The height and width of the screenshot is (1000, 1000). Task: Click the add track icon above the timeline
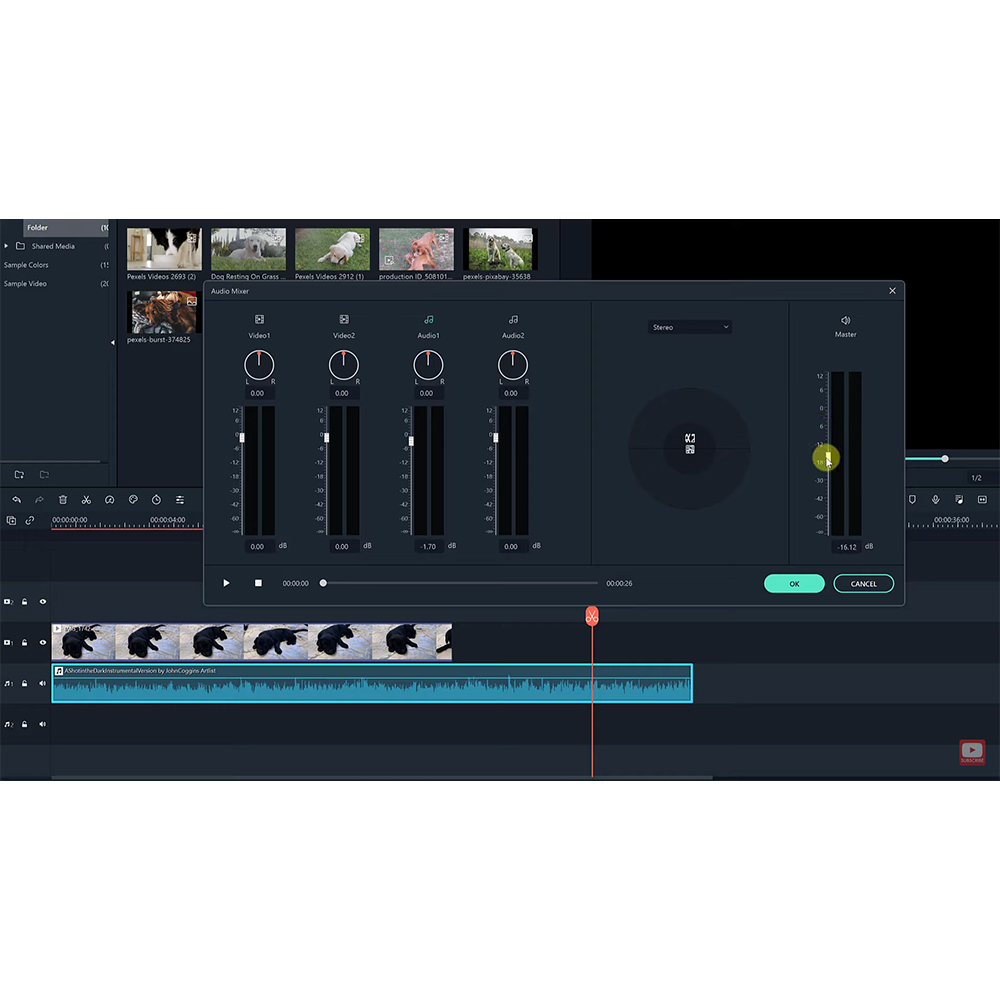tap(11, 520)
